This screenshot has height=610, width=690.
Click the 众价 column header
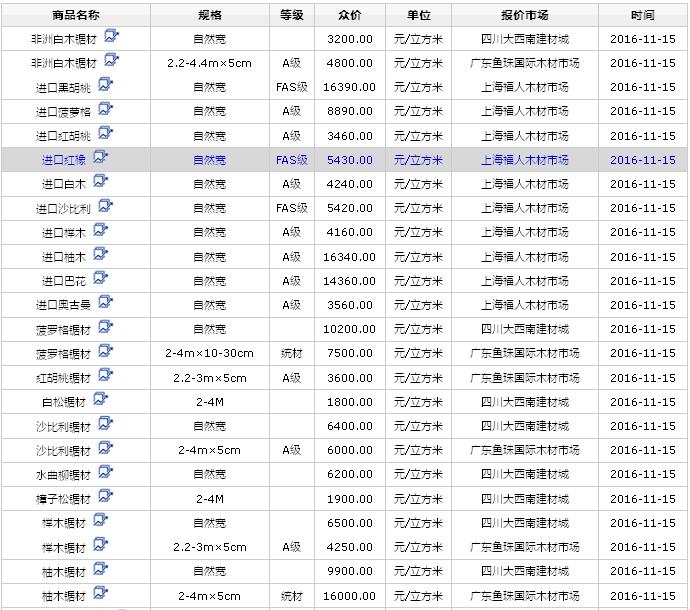coord(350,16)
